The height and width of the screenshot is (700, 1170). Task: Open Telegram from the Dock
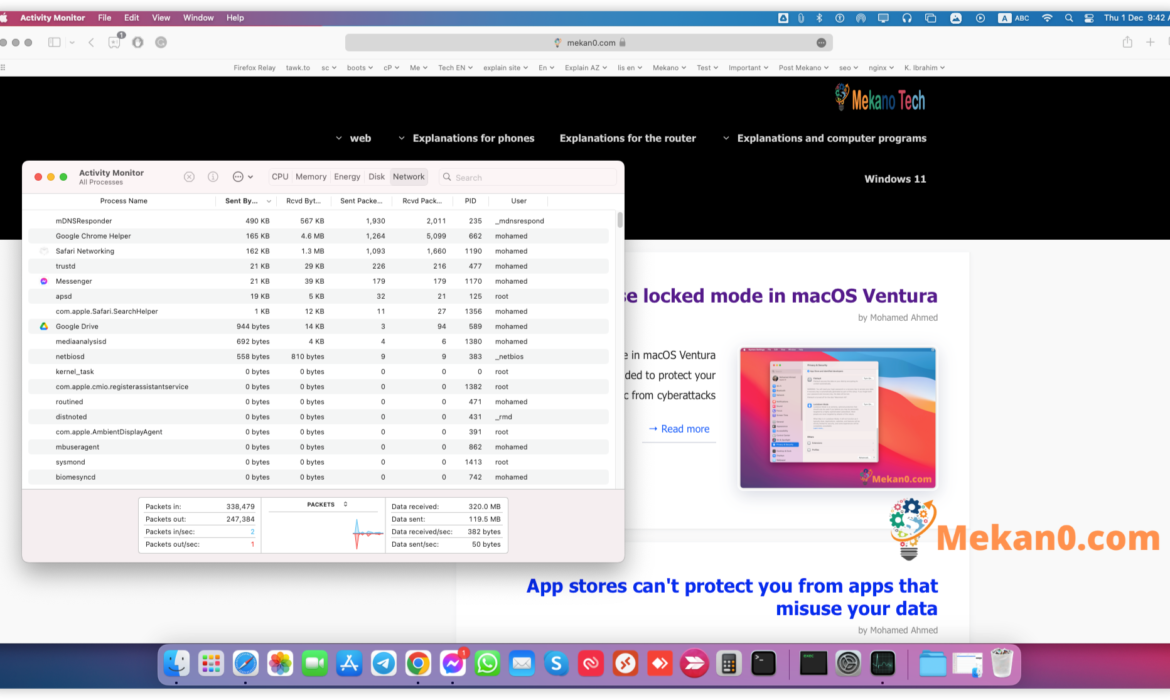coord(384,663)
